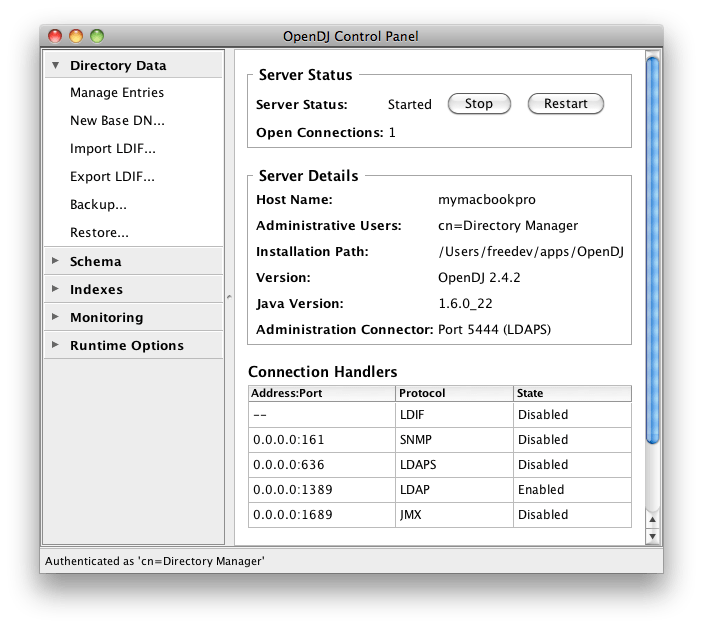Select the 0.0.0.0:1689 address cell
The height and width of the screenshot is (628, 703).
322,515
